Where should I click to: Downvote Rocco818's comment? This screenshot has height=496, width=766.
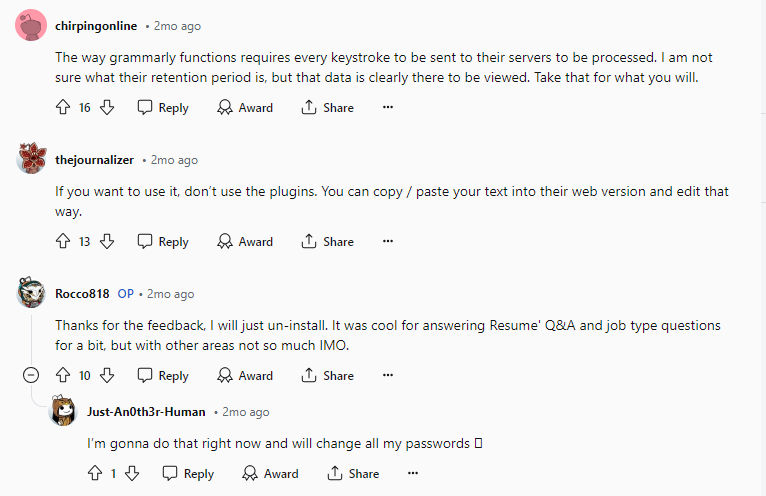107,375
